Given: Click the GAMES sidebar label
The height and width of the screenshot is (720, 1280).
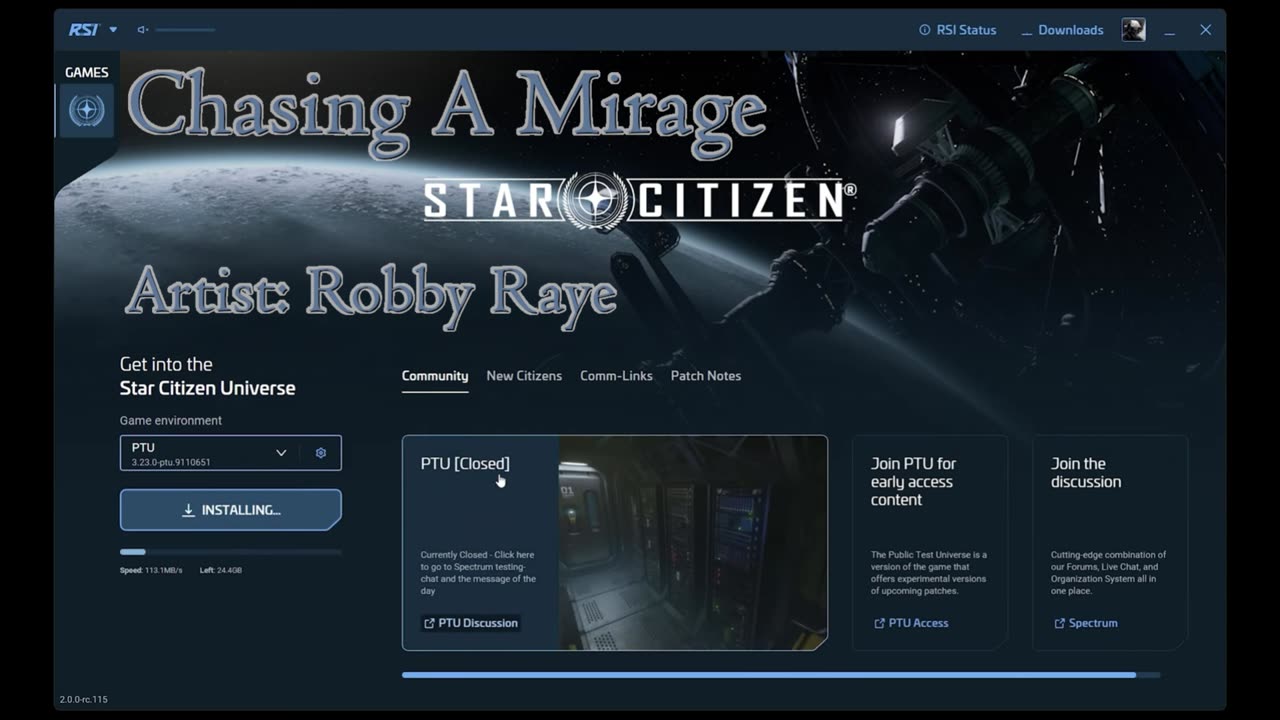Looking at the screenshot, I should [87, 72].
